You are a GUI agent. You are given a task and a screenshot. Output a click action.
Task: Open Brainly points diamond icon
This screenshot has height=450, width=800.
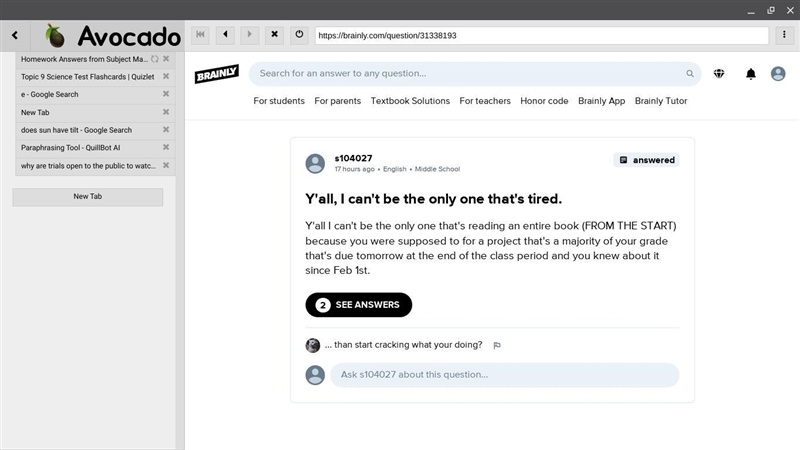point(719,73)
